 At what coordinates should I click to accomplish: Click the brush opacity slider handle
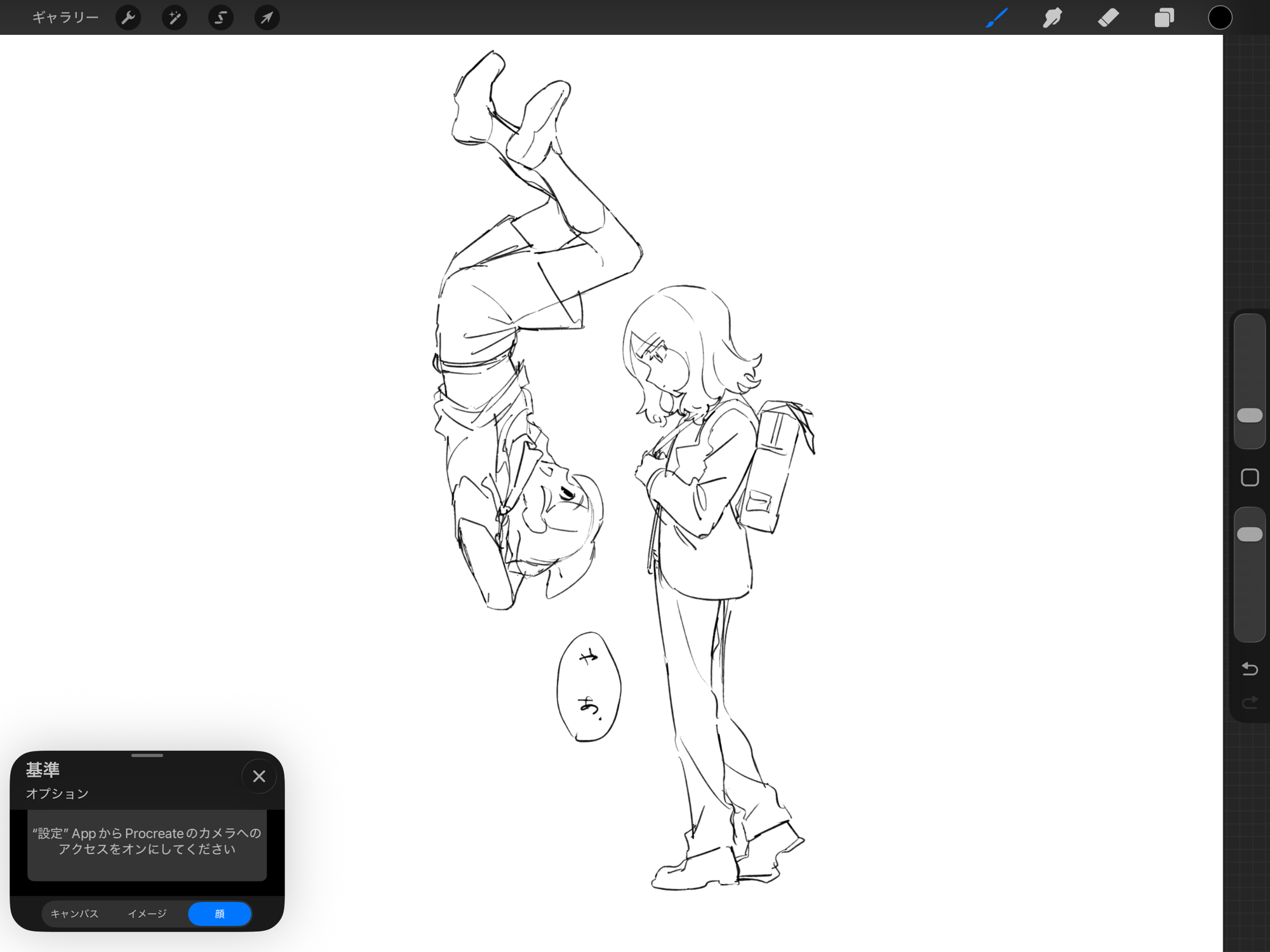1249,534
